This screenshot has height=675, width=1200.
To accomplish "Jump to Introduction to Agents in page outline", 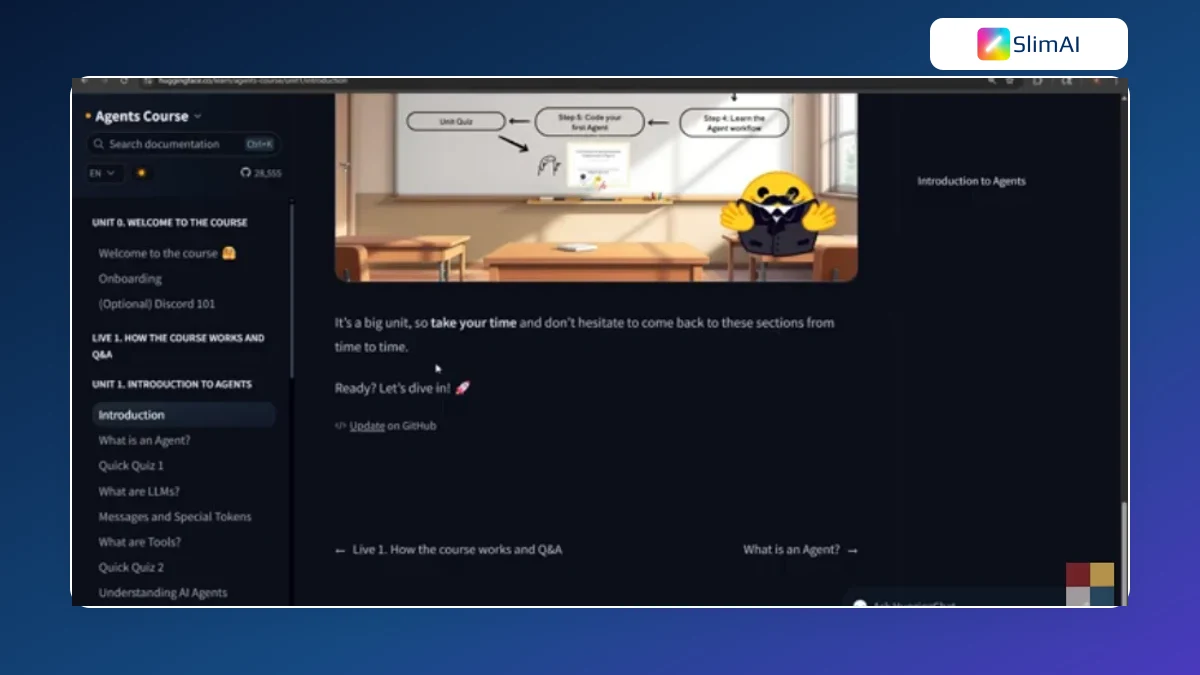I will (971, 181).
